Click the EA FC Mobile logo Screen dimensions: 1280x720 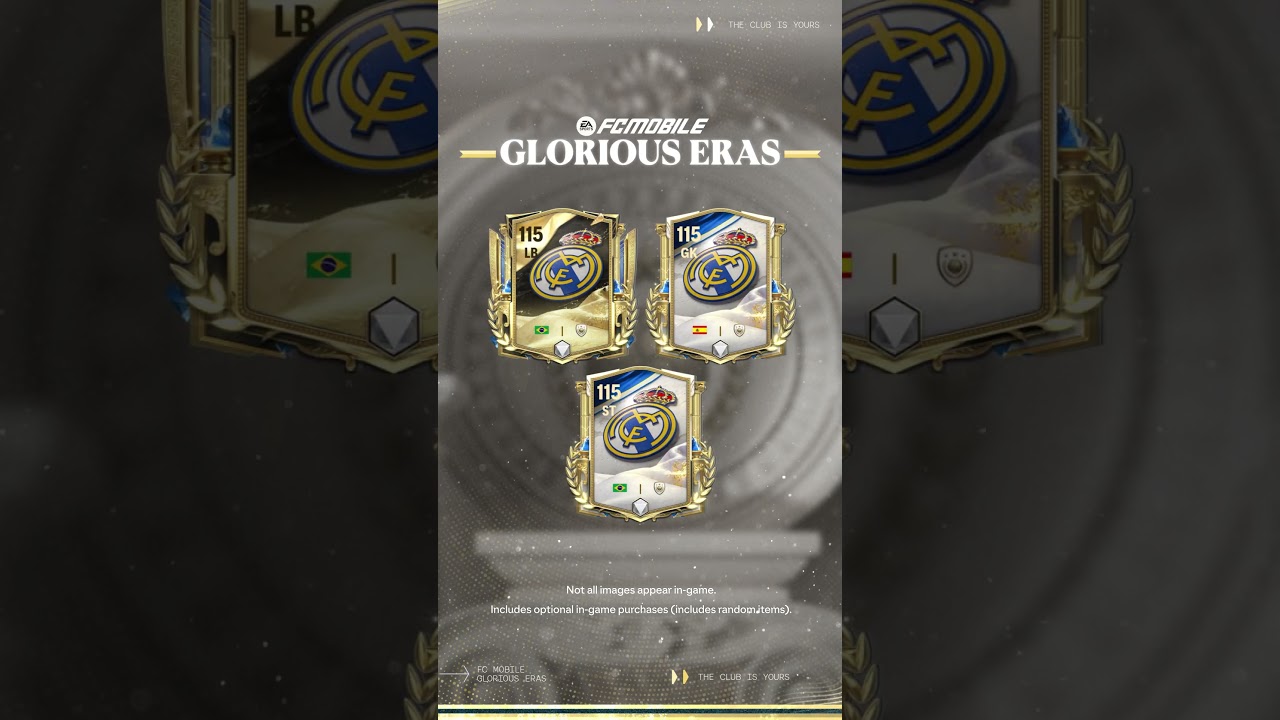641,126
